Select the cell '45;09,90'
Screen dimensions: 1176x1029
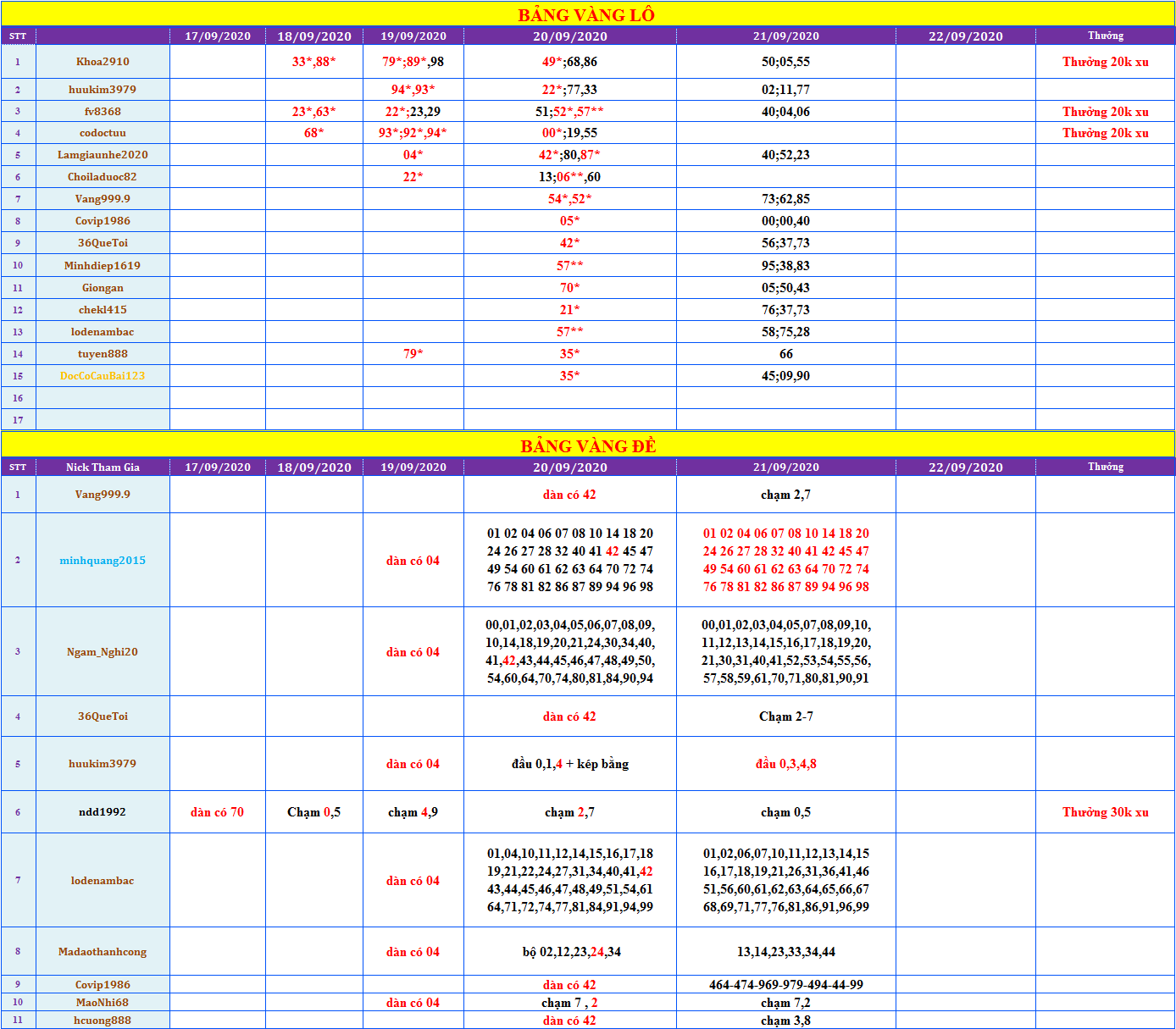click(x=786, y=376)
